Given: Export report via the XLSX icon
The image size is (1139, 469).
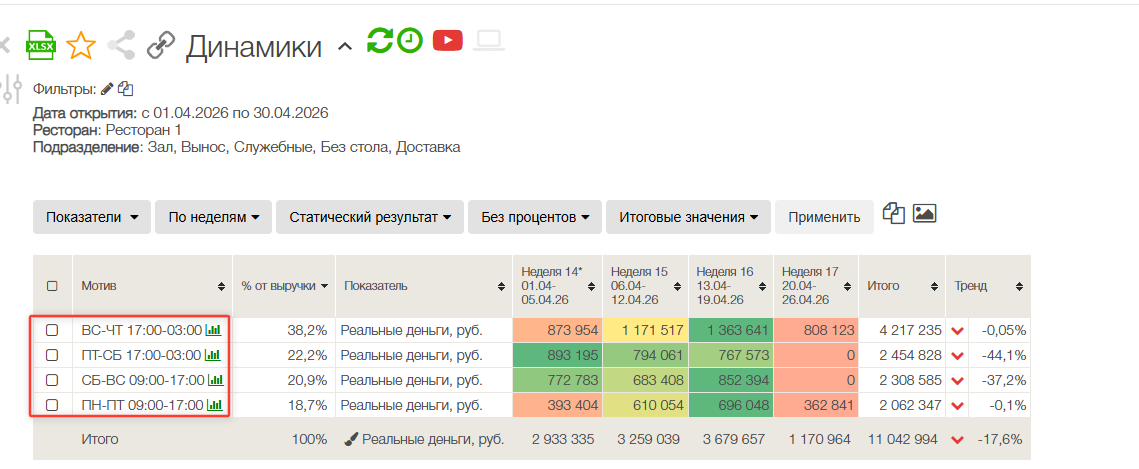Looking at the screenshot, I should [41, 46].
